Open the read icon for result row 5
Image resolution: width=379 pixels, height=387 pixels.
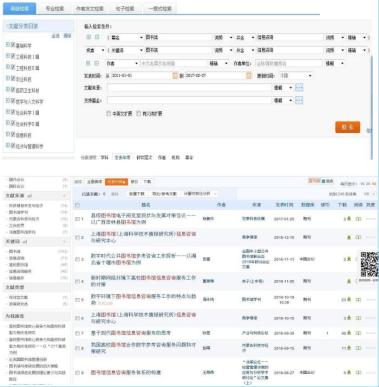(358, 299)
